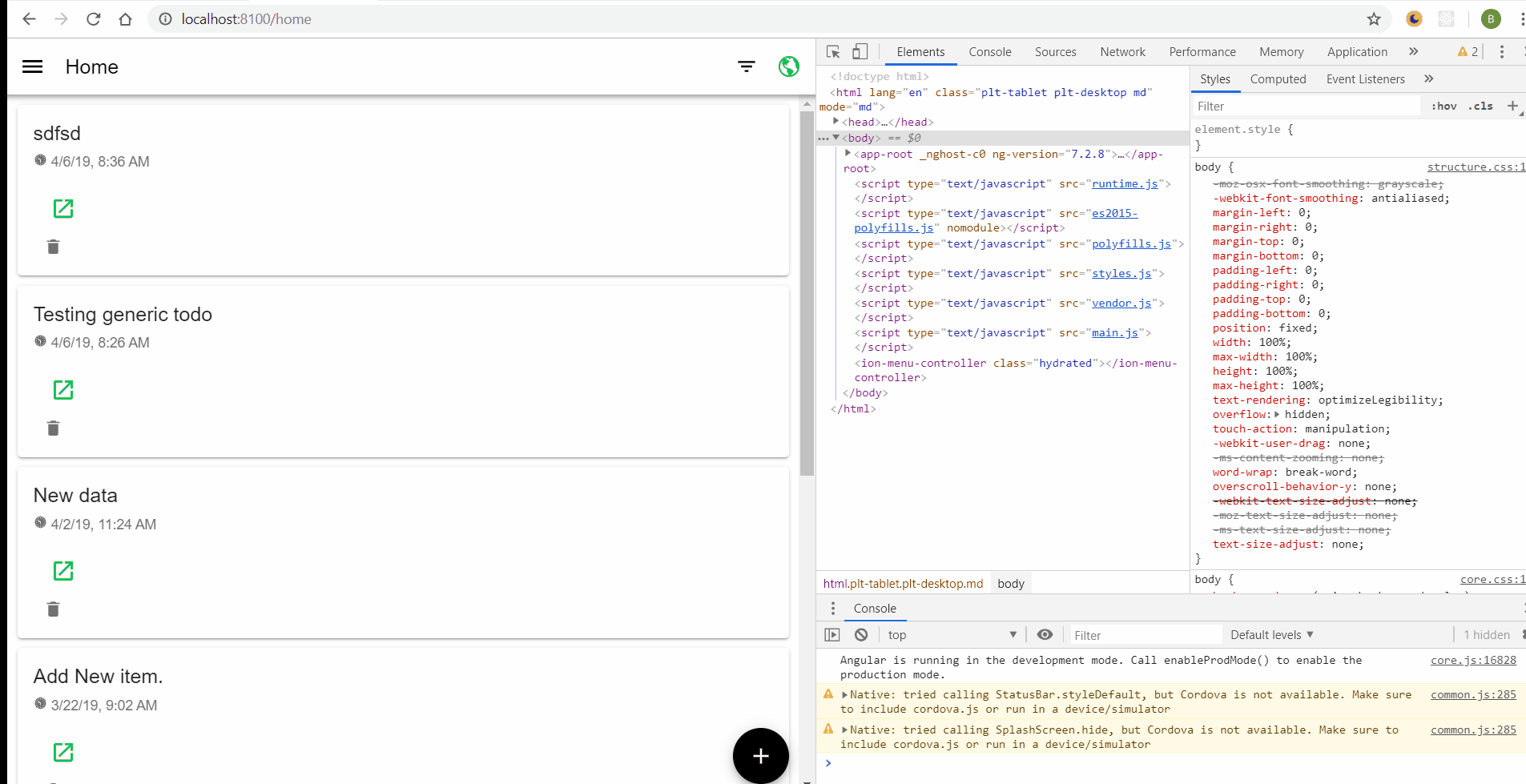The image size is (1526, 784).
Task: Toggle console live expression eye icon
Action: click(x=1045, y=634)
